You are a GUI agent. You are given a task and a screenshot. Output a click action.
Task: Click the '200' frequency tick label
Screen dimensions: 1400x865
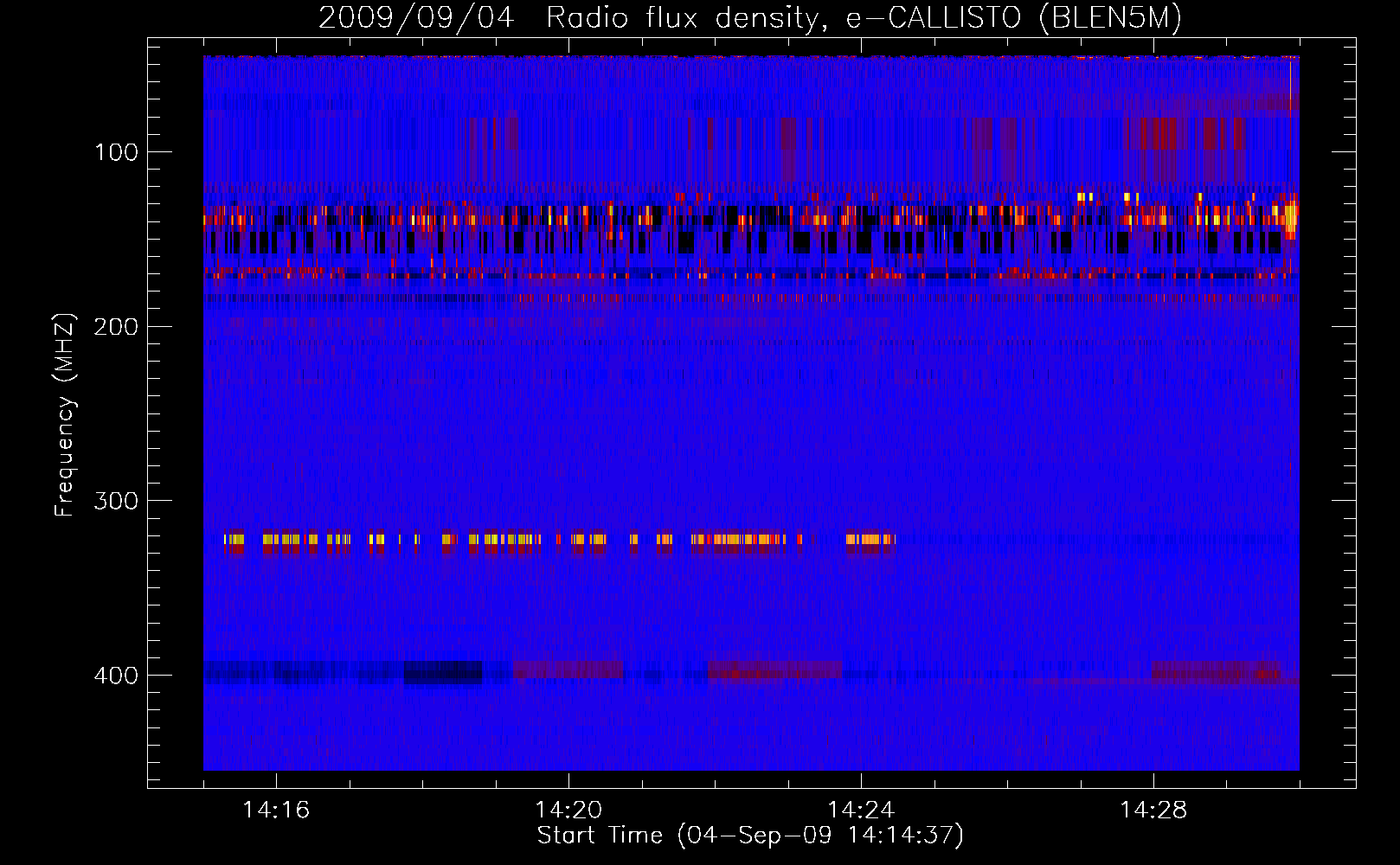point(117,327)
